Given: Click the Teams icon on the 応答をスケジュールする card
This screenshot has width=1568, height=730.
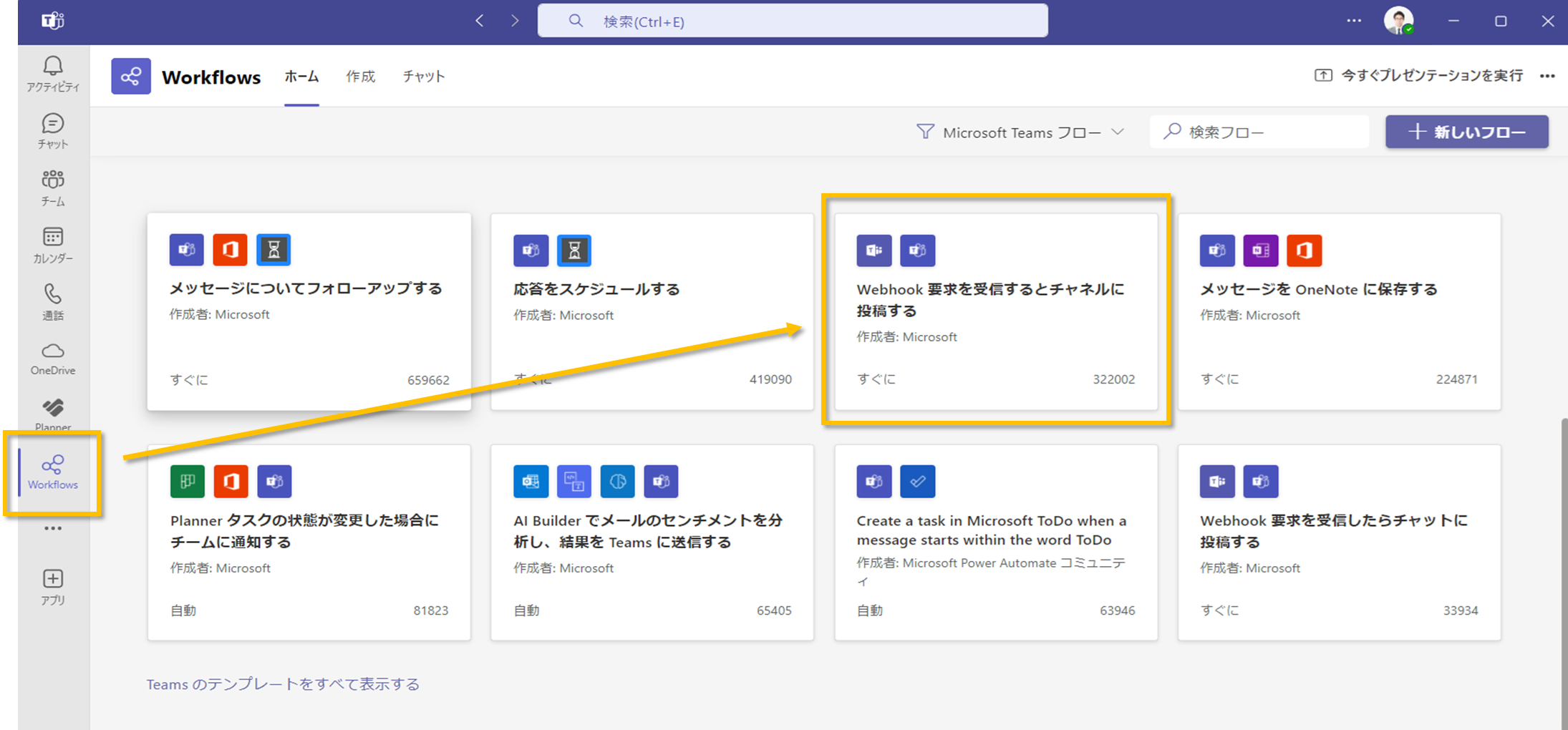Looking at the screenshot, I should click(x=531, y=250).
